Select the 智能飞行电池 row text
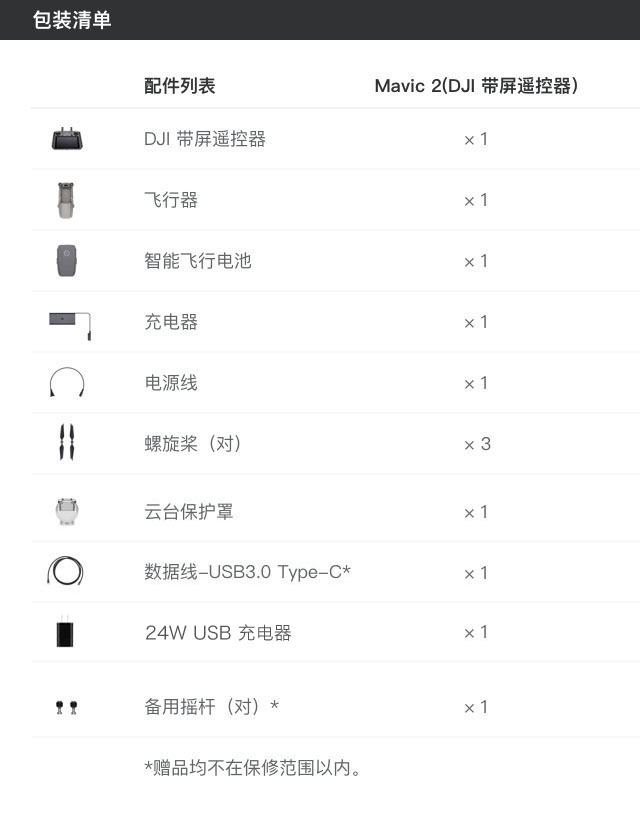Viewport: 640px width, 815px height. 198,260
